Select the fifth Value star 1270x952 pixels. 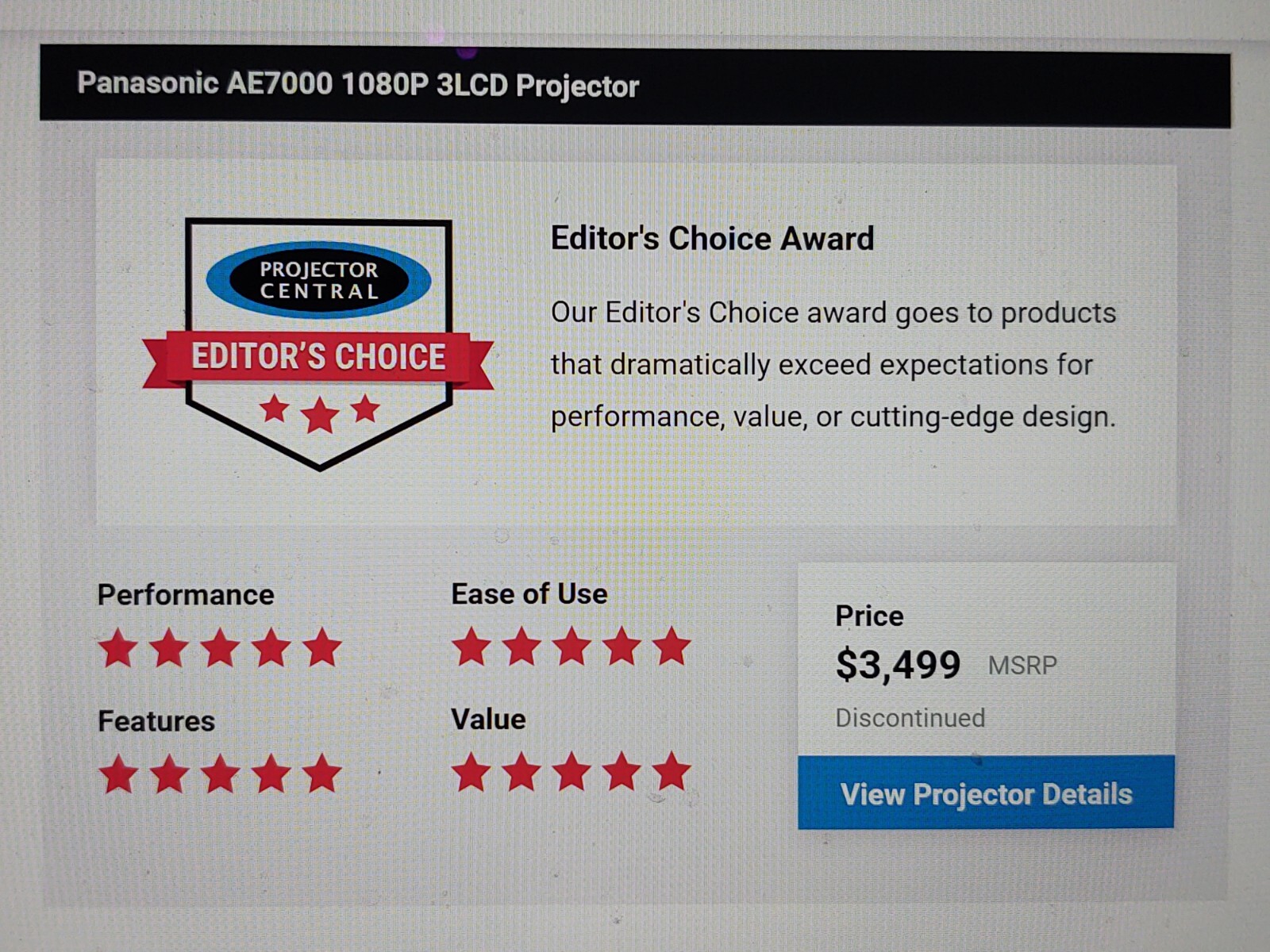tap(672, 772)
